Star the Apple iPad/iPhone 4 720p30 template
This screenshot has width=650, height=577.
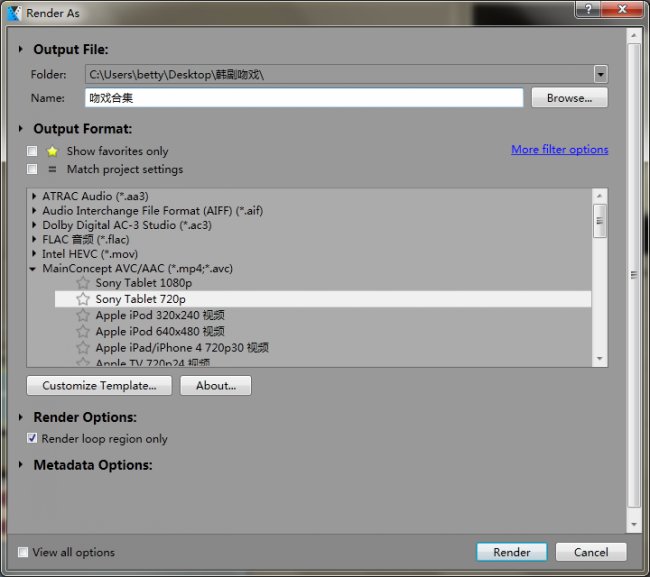pos(83,348)
